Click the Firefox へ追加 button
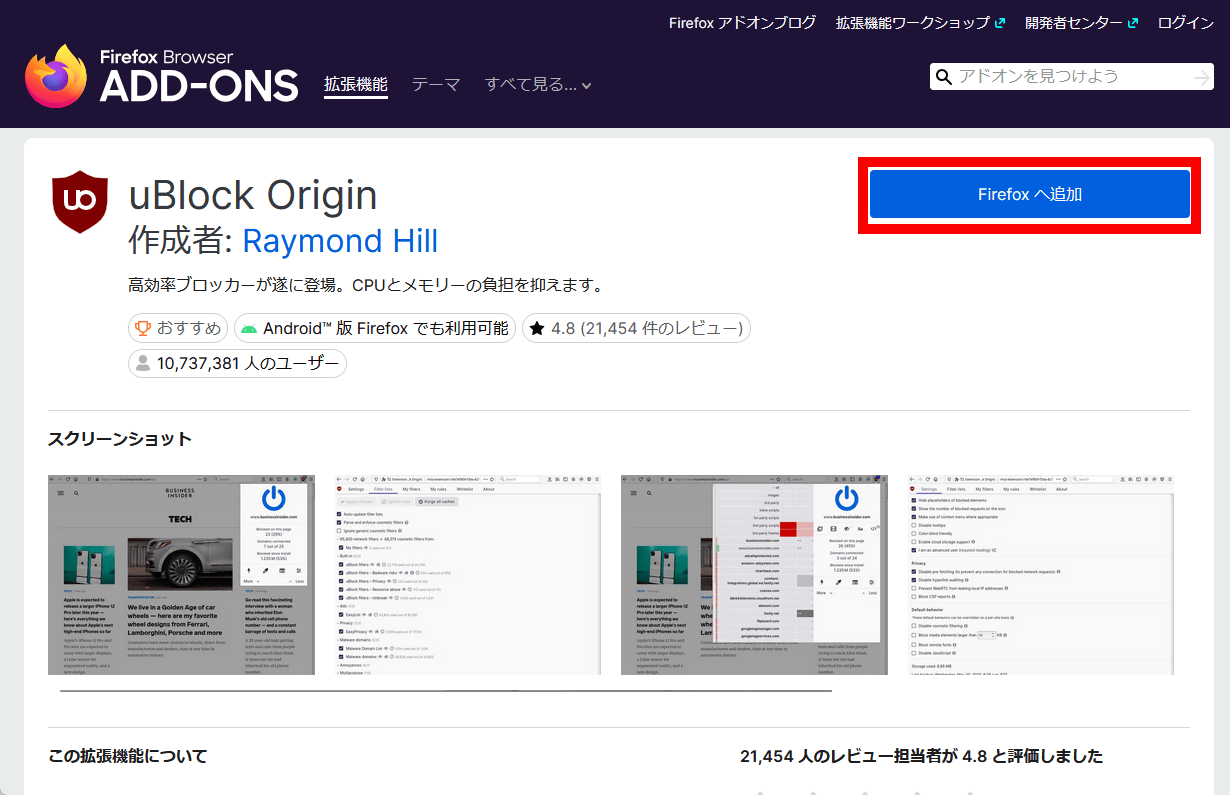Viewport: 1230px width, 795px height. click(1030, 194)
